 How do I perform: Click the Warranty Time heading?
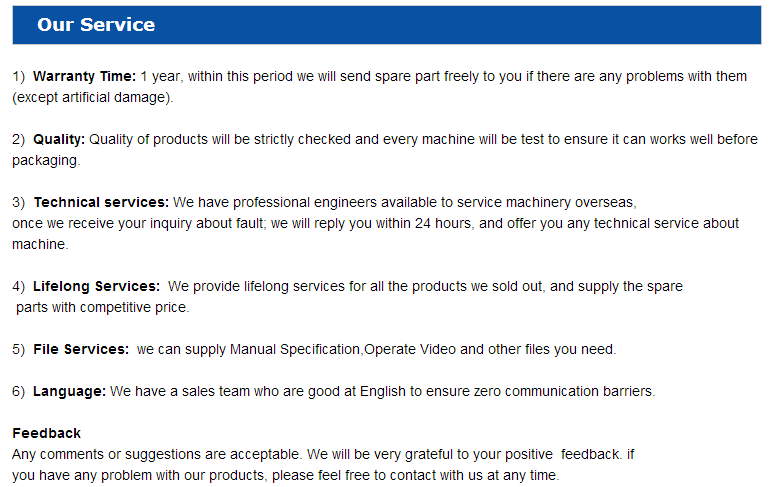[84, 77]
